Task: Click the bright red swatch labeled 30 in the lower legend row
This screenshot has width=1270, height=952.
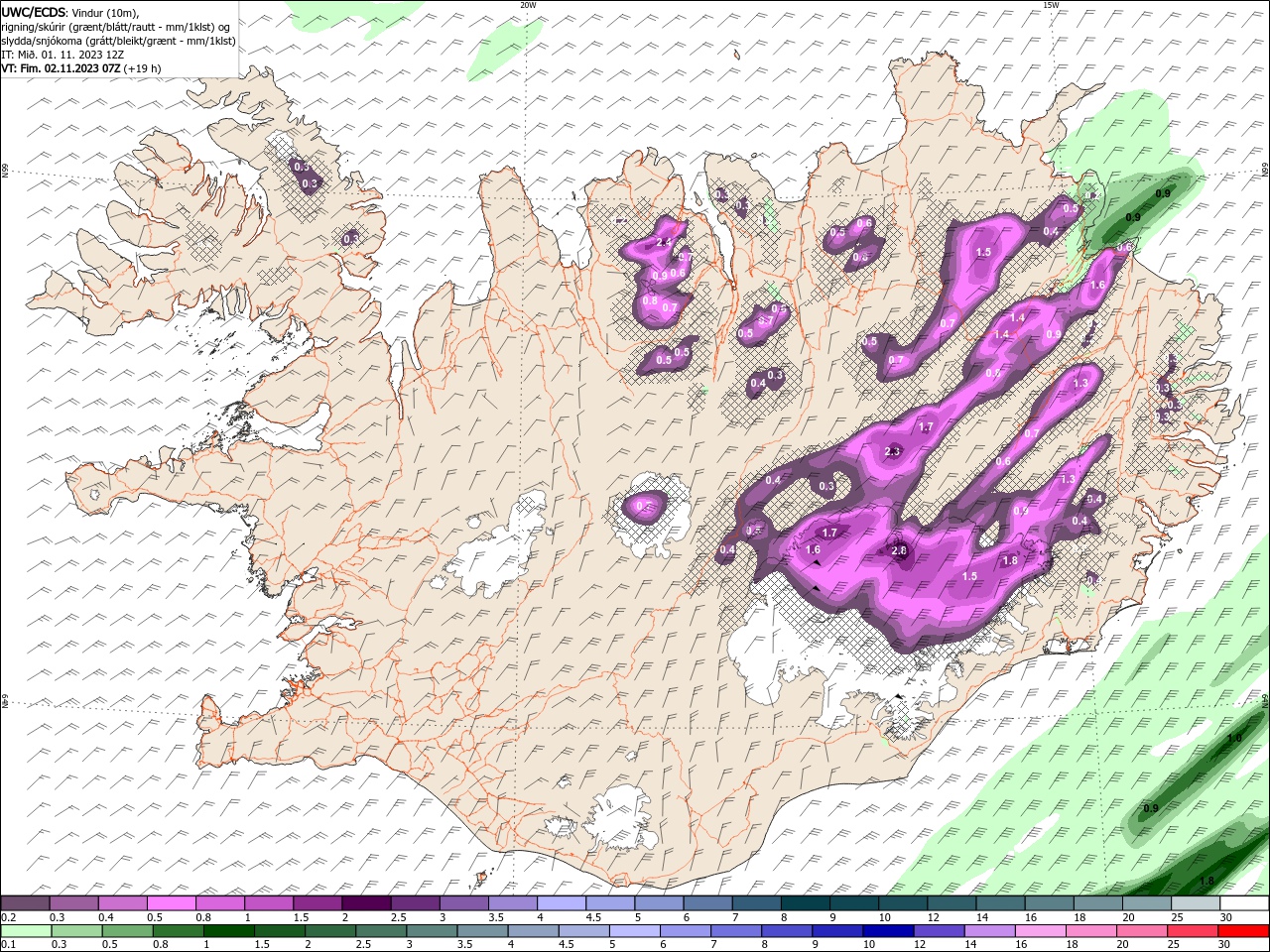Action: 1243,931
